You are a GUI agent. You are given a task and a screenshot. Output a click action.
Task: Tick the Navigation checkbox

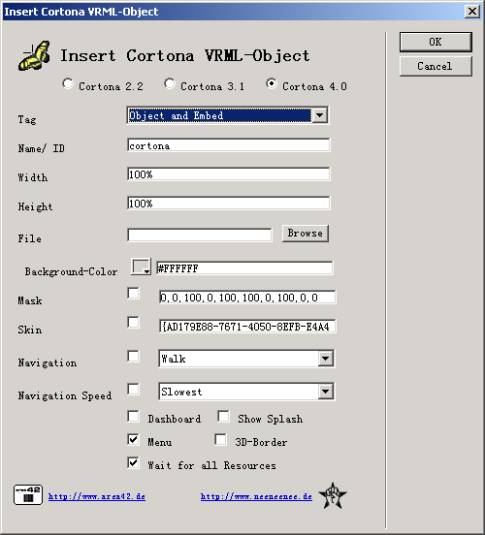point(133,356)
